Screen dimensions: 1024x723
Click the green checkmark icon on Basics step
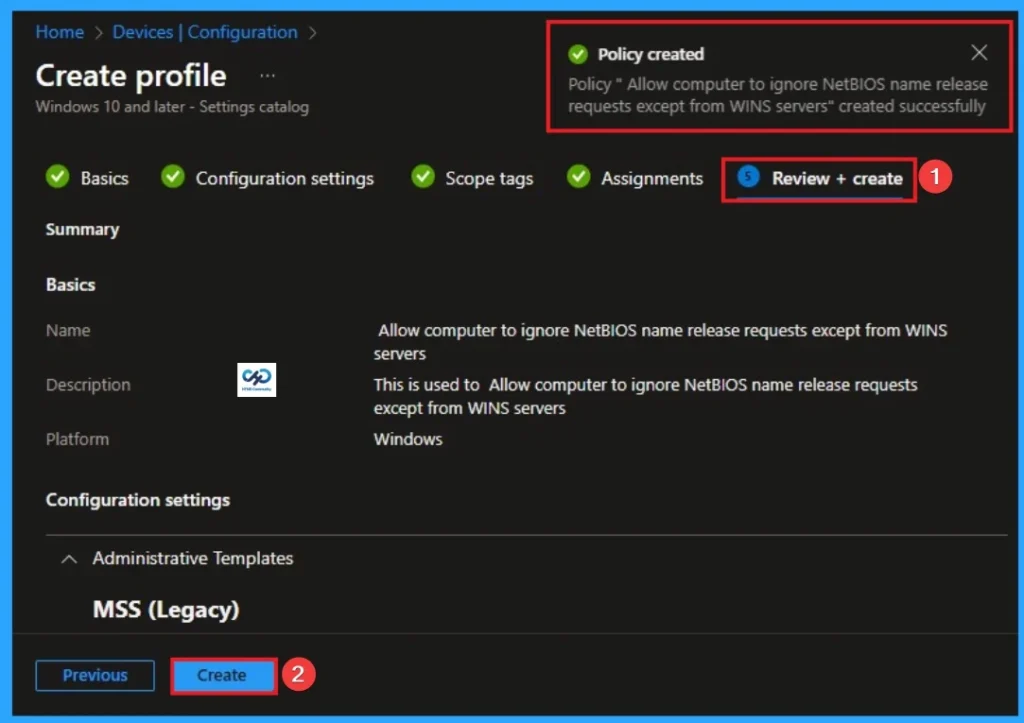click(58, 177)
